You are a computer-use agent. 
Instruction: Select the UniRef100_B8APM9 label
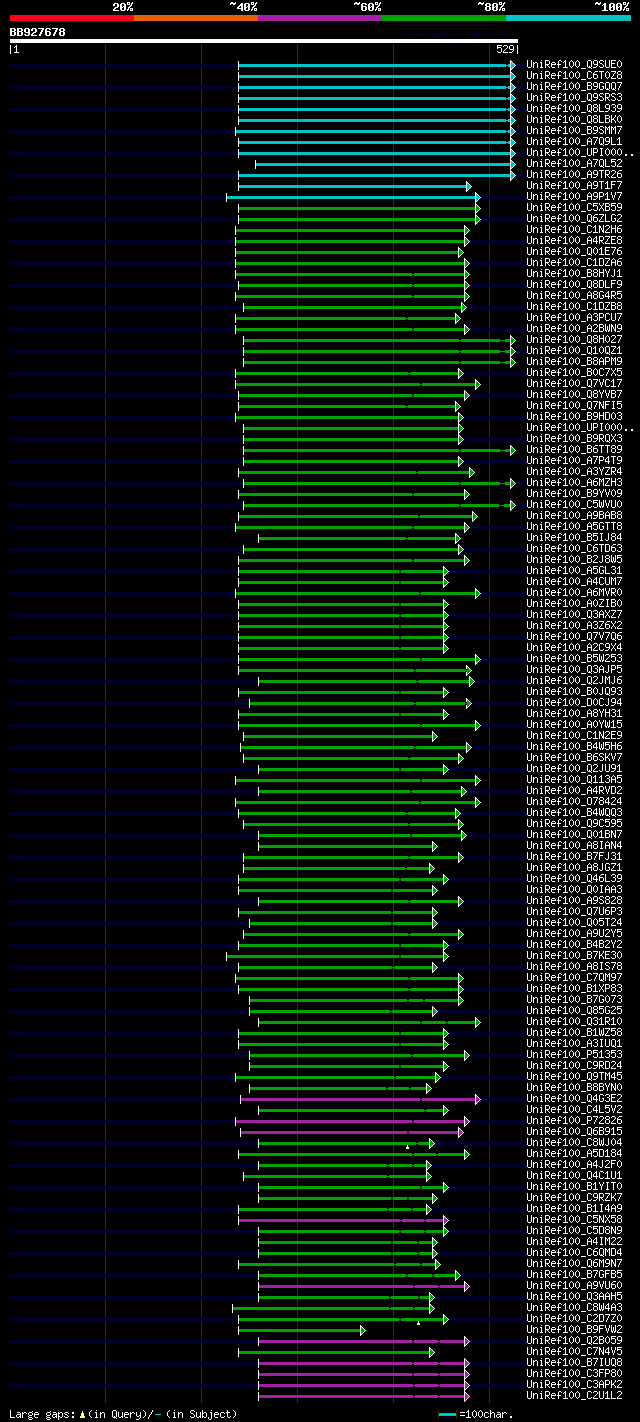(574, 362)
